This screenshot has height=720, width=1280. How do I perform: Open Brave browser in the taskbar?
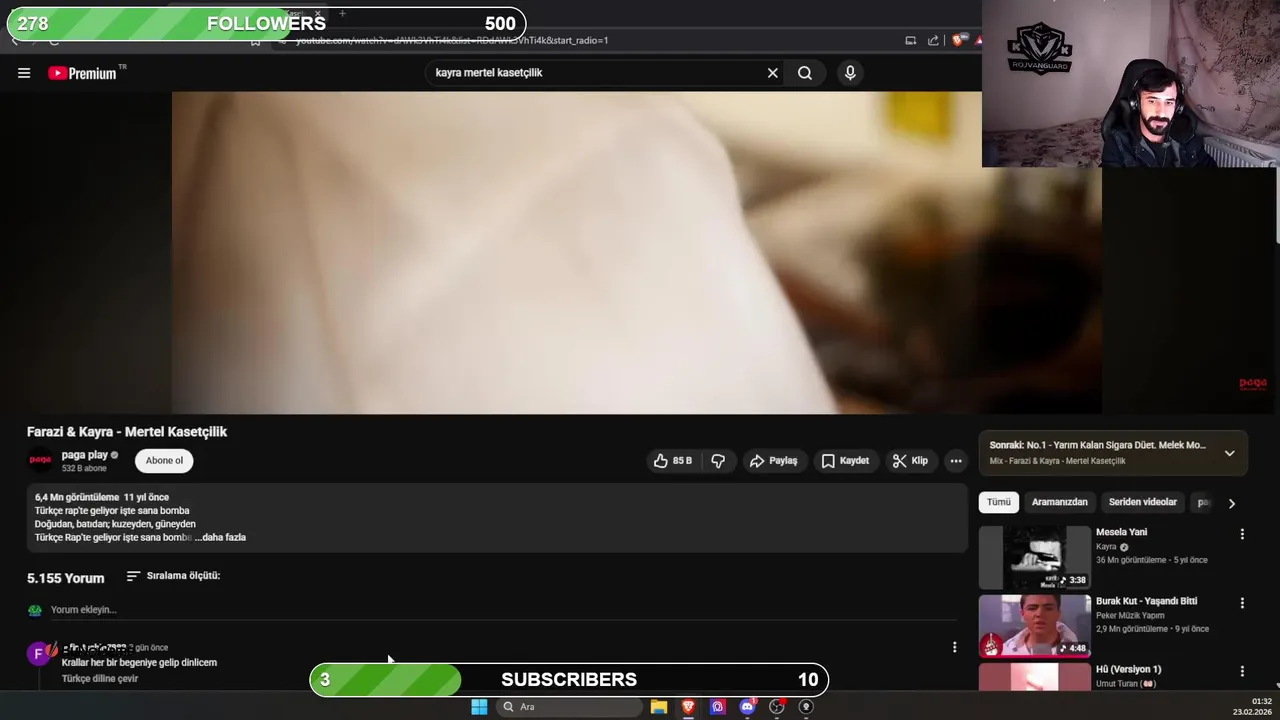click(x=688, y=707)
